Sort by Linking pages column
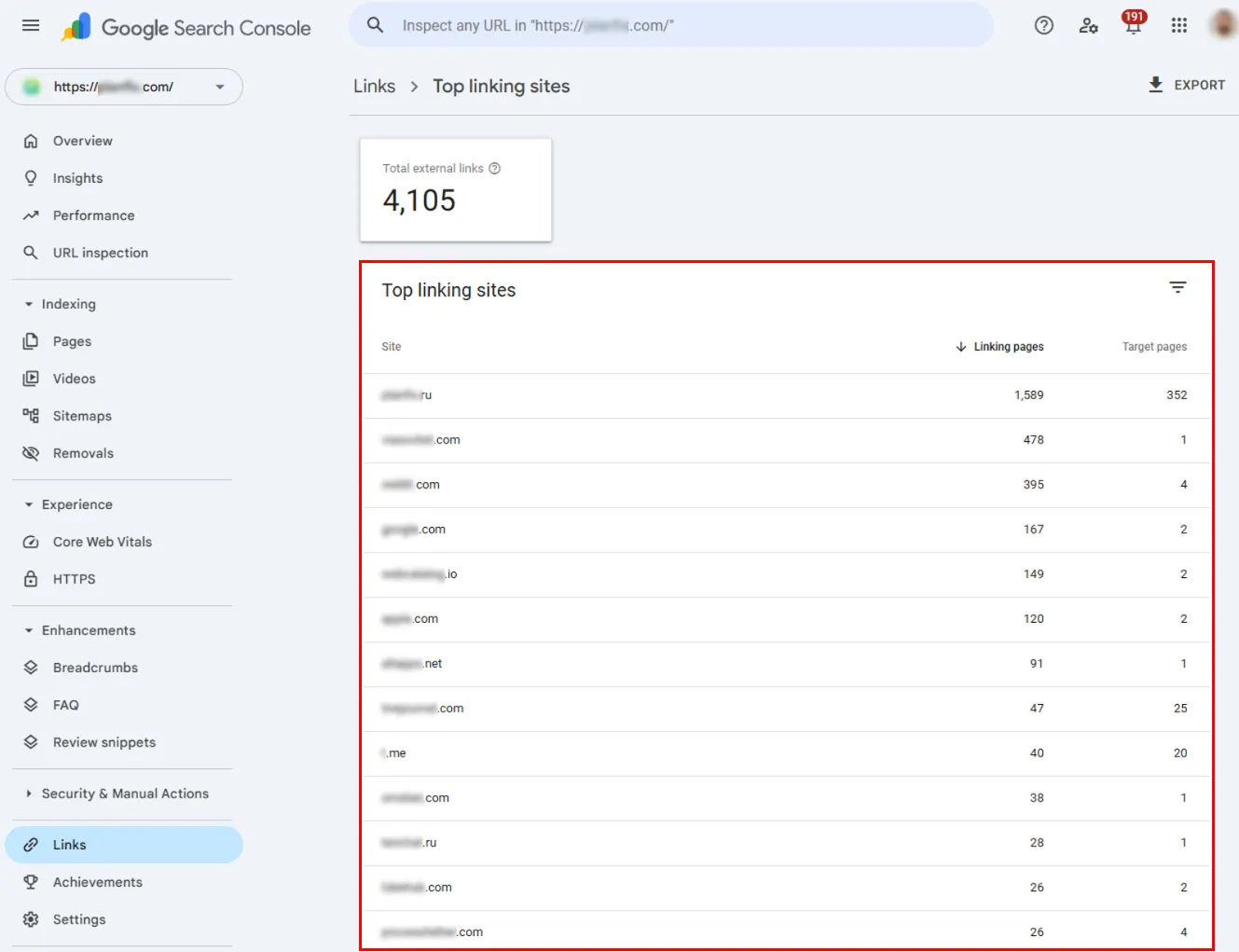This screenshot has height=952, width=1239. coord(999,347)
